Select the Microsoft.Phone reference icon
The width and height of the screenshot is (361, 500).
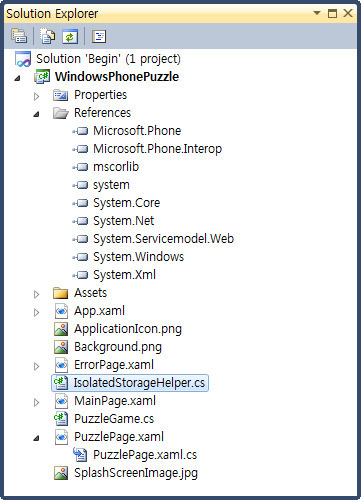(x=80, y=131)
